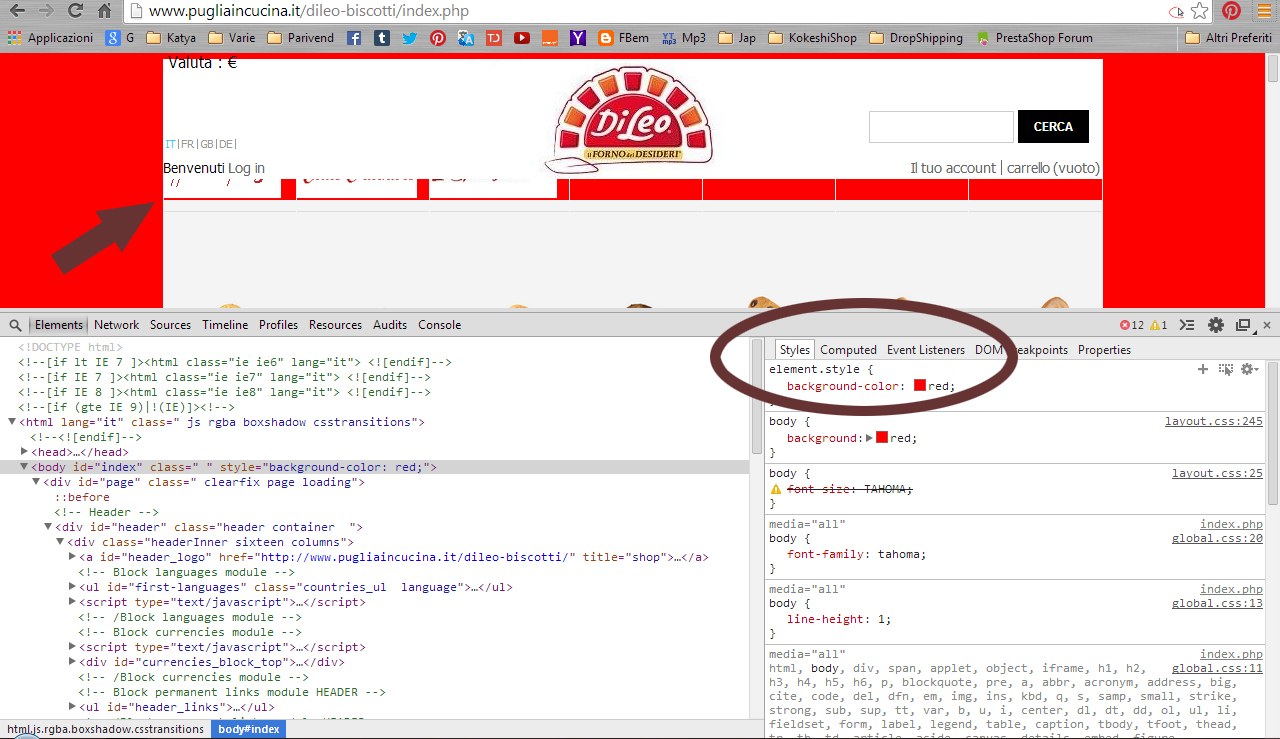The width and height of the screenshot is (1280, 739).
Task: Bookmark this page with the star icon
Action: [x=1200, y=11]
